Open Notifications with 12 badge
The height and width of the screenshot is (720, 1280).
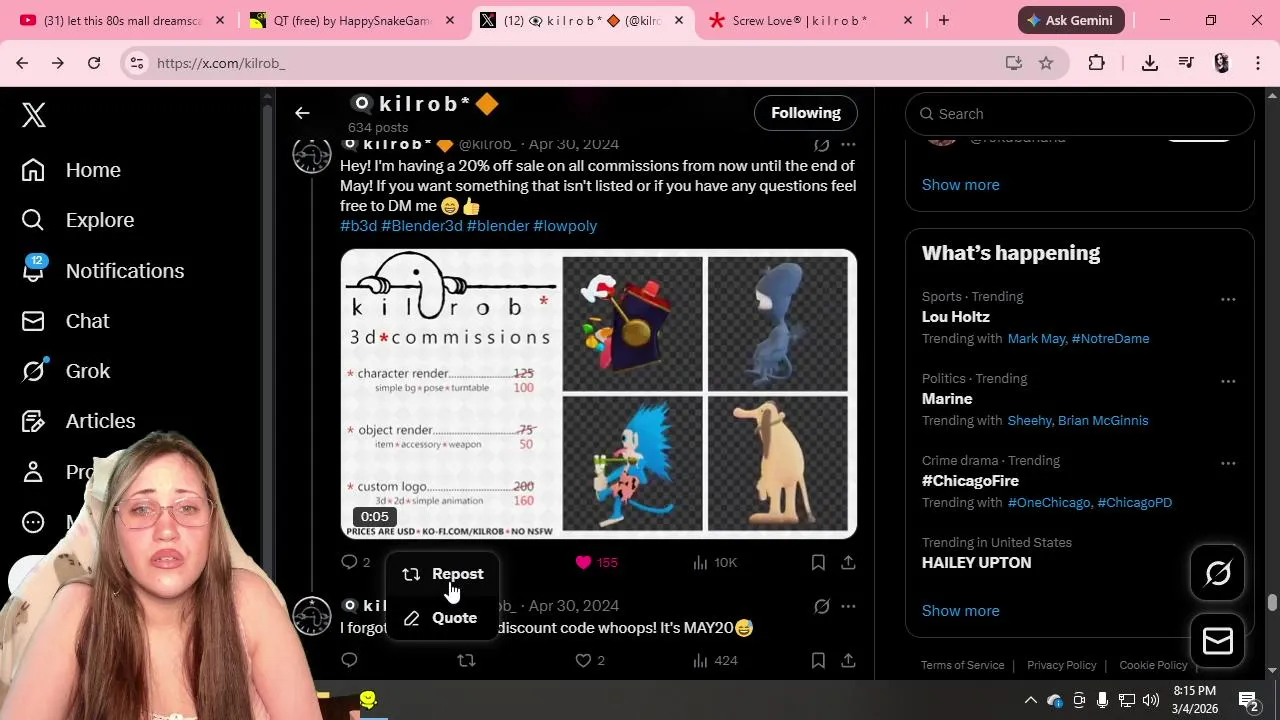(x=103, y=271)
